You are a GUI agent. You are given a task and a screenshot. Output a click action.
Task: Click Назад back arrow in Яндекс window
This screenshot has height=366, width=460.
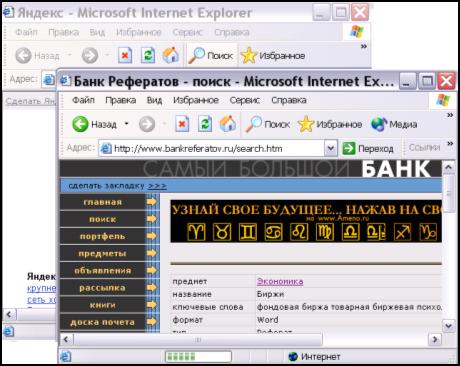[x=23, y=56]
